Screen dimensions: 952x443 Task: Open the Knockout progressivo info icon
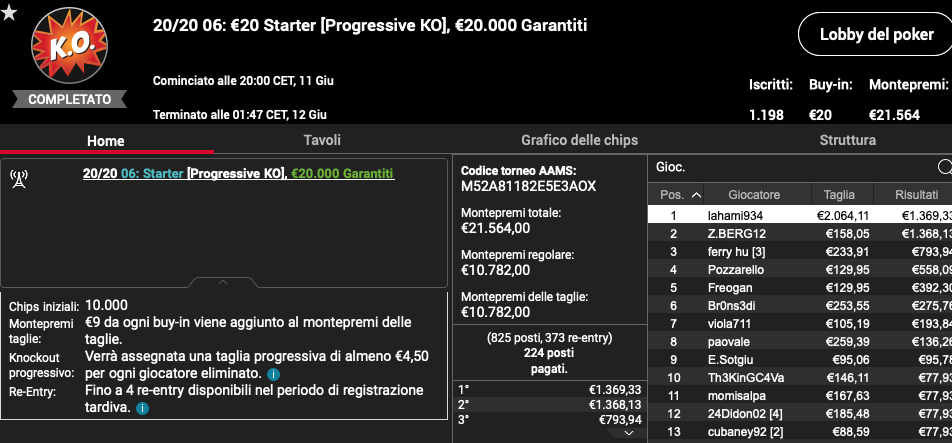pyautogui.click(x=273, y=373)
